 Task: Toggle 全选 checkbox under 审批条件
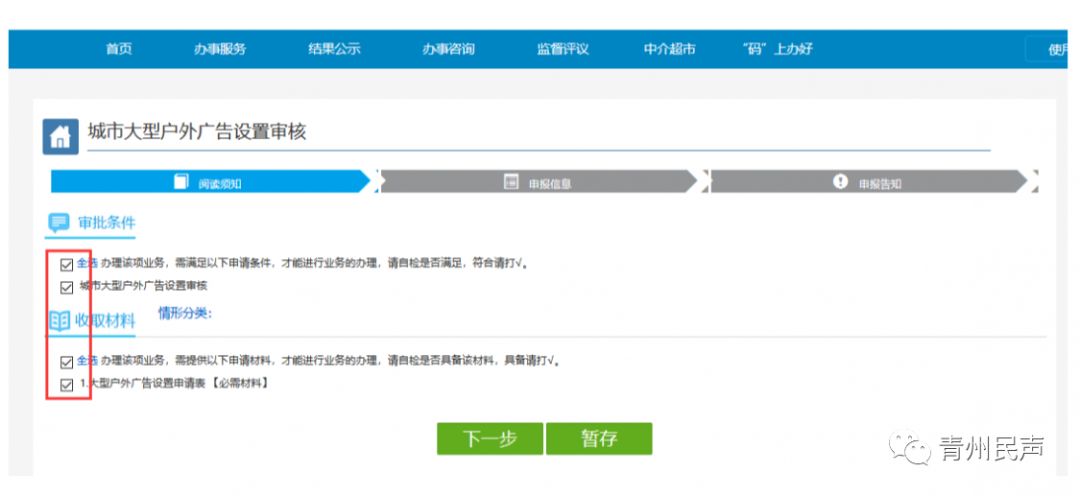67,265
